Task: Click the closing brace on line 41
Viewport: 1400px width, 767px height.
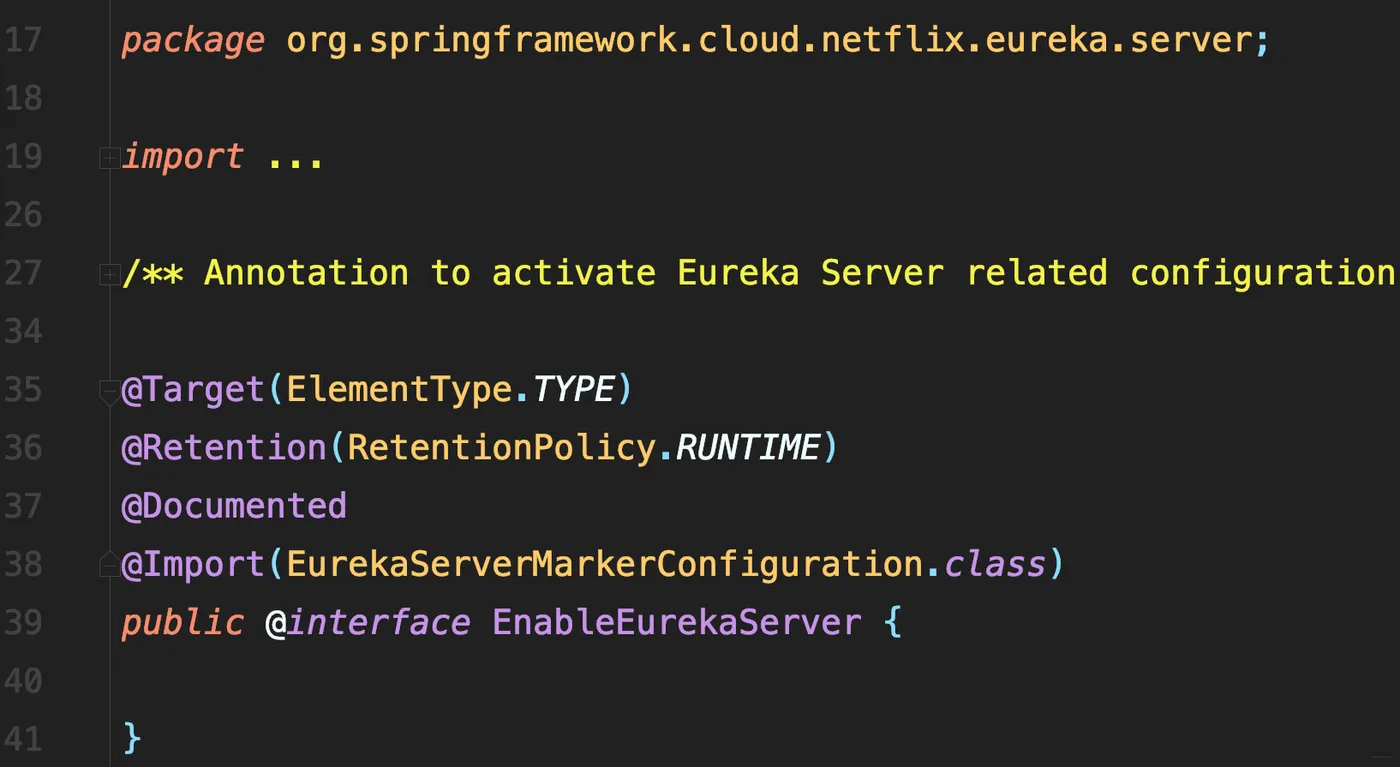Action: tap(132, 739)
